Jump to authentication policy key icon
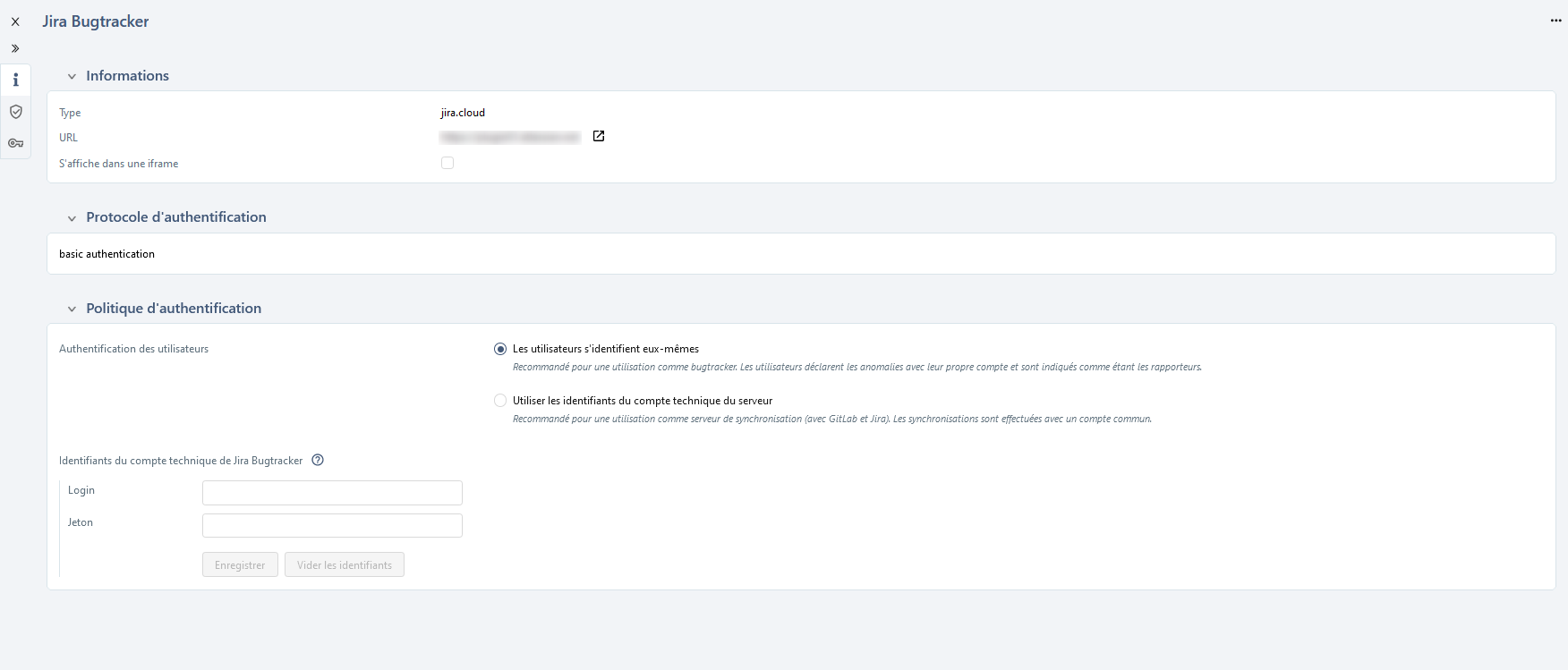This screenshot has width=1568, height=670. pos(15,143)
